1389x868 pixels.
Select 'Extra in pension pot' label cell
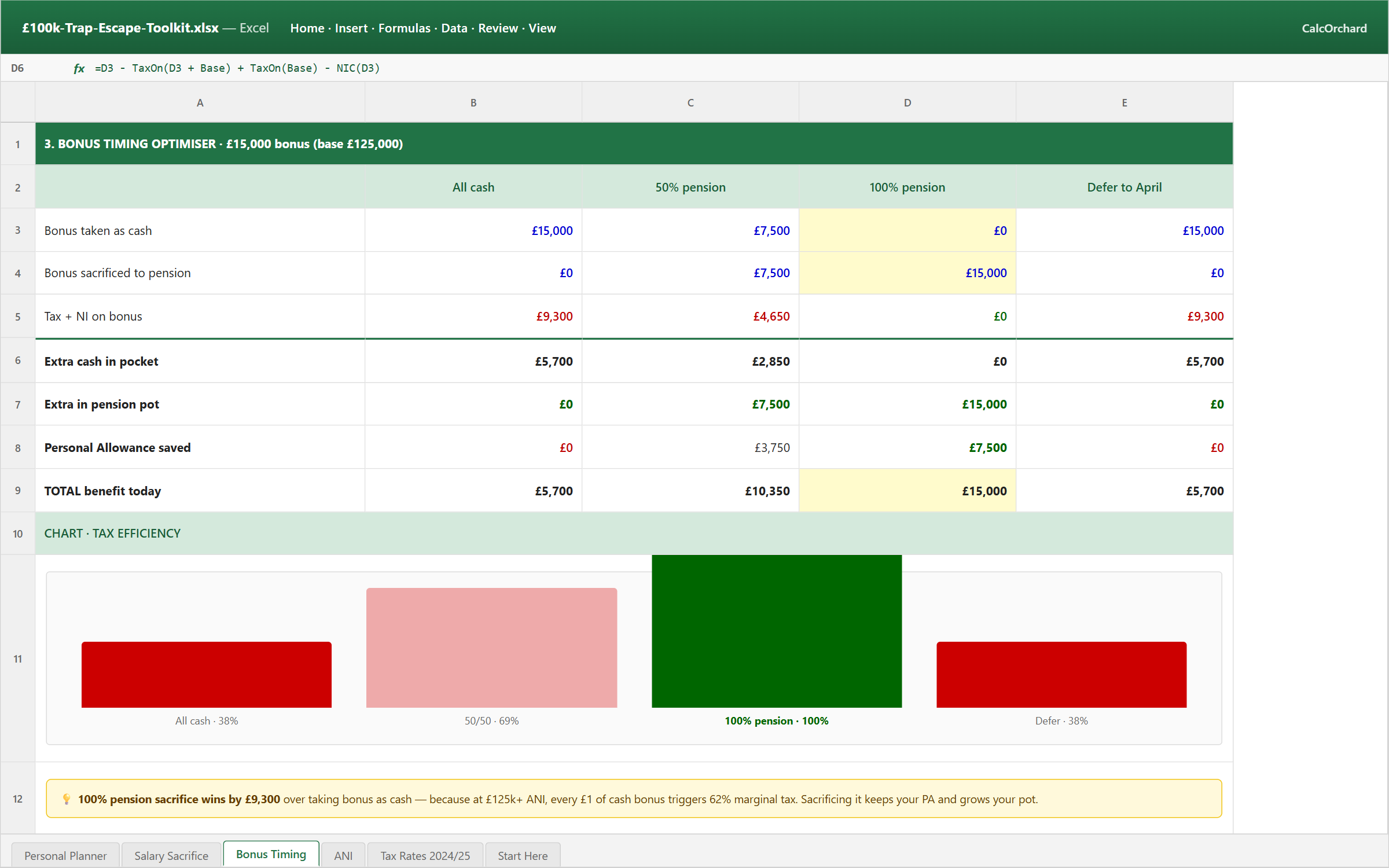200,404
